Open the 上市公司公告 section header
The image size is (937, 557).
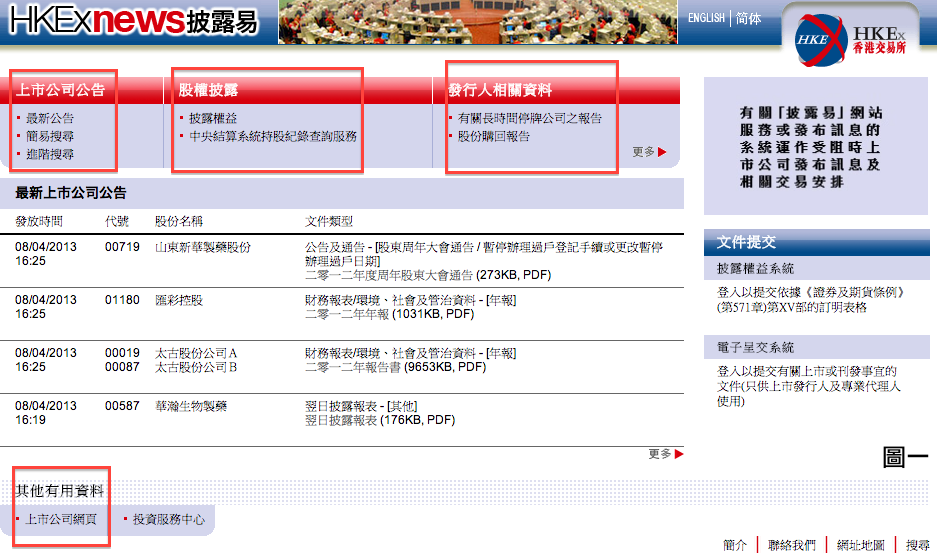pos(60,90)
